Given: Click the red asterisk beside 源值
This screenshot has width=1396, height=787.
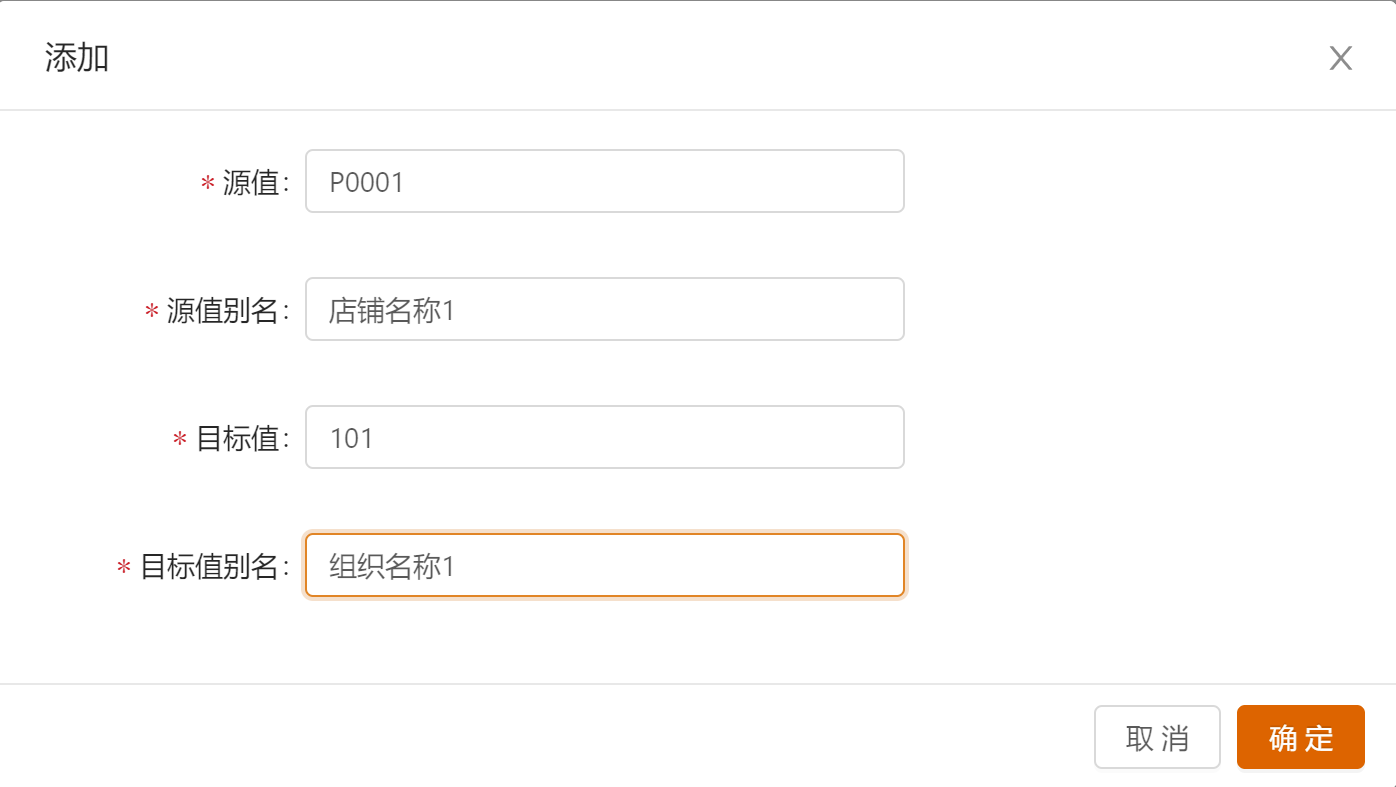Looking at the screenshot, I should click(x=208, y=184).
